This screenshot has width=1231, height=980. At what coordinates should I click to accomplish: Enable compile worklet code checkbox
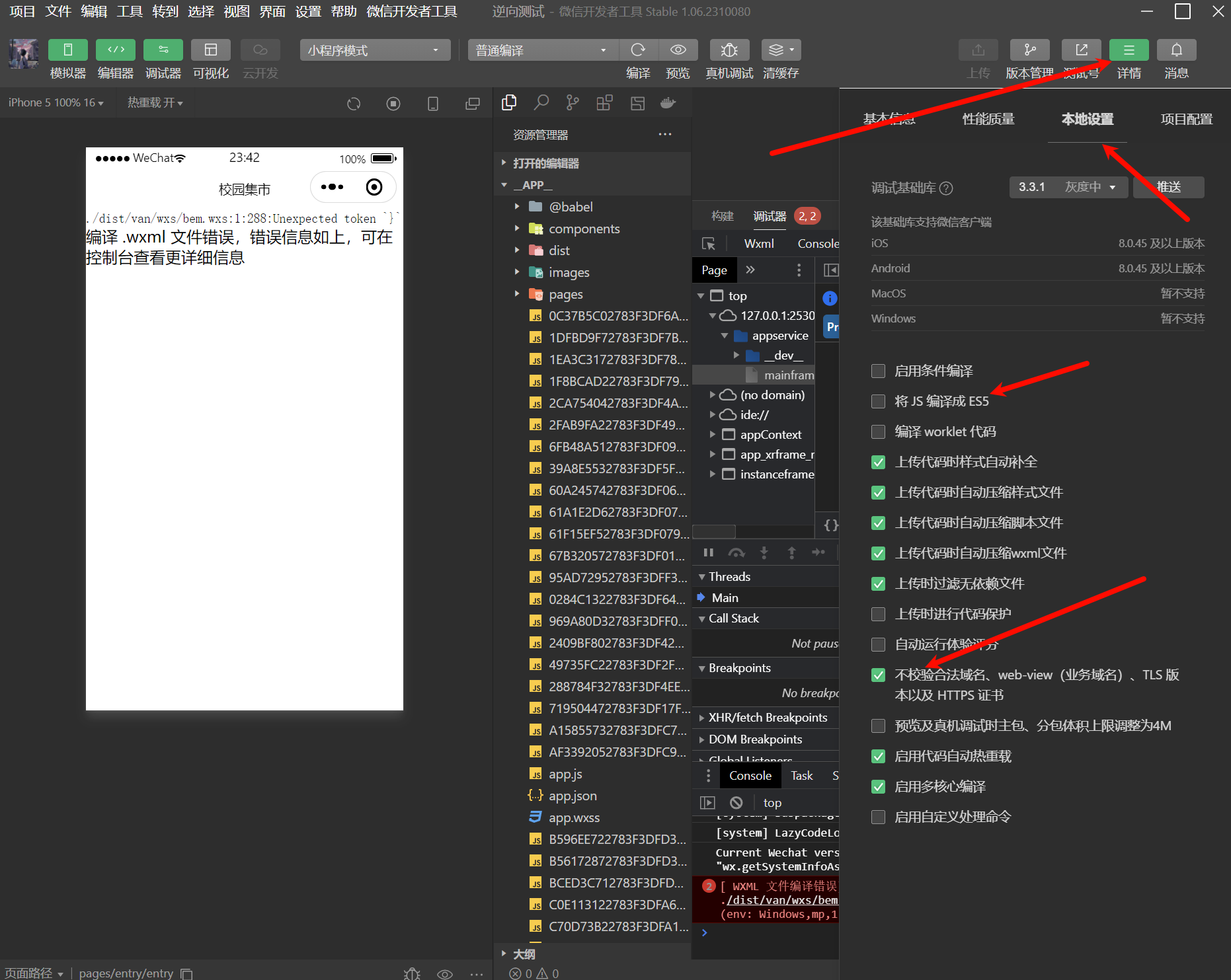pyautogui.click(x=878, y=432)
